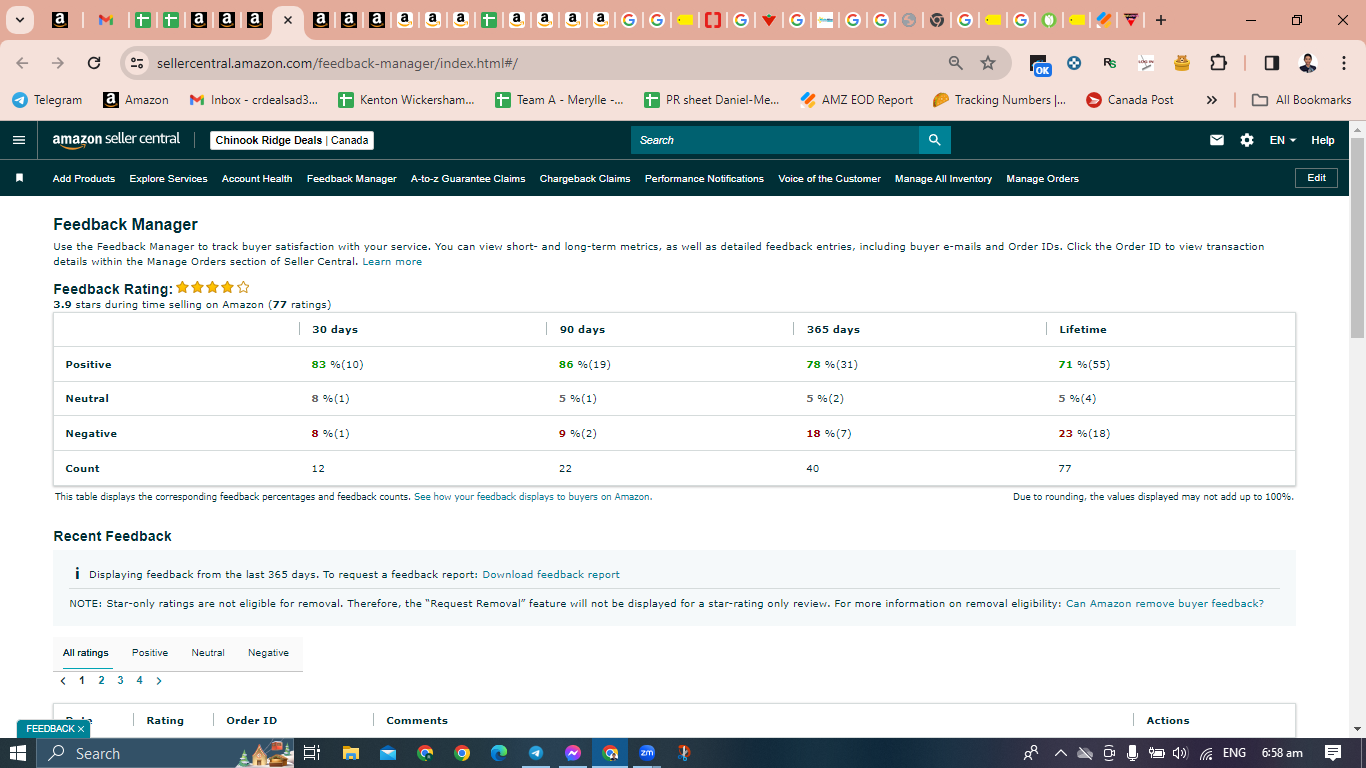This screenshot has width=1366, height=768.
Task: Go back using the browser back arrow
Action: (x=22, y=63)
